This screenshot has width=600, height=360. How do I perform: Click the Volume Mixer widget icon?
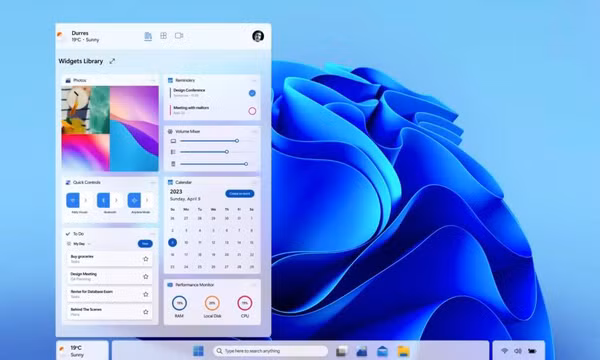click(x=170, y=131)
